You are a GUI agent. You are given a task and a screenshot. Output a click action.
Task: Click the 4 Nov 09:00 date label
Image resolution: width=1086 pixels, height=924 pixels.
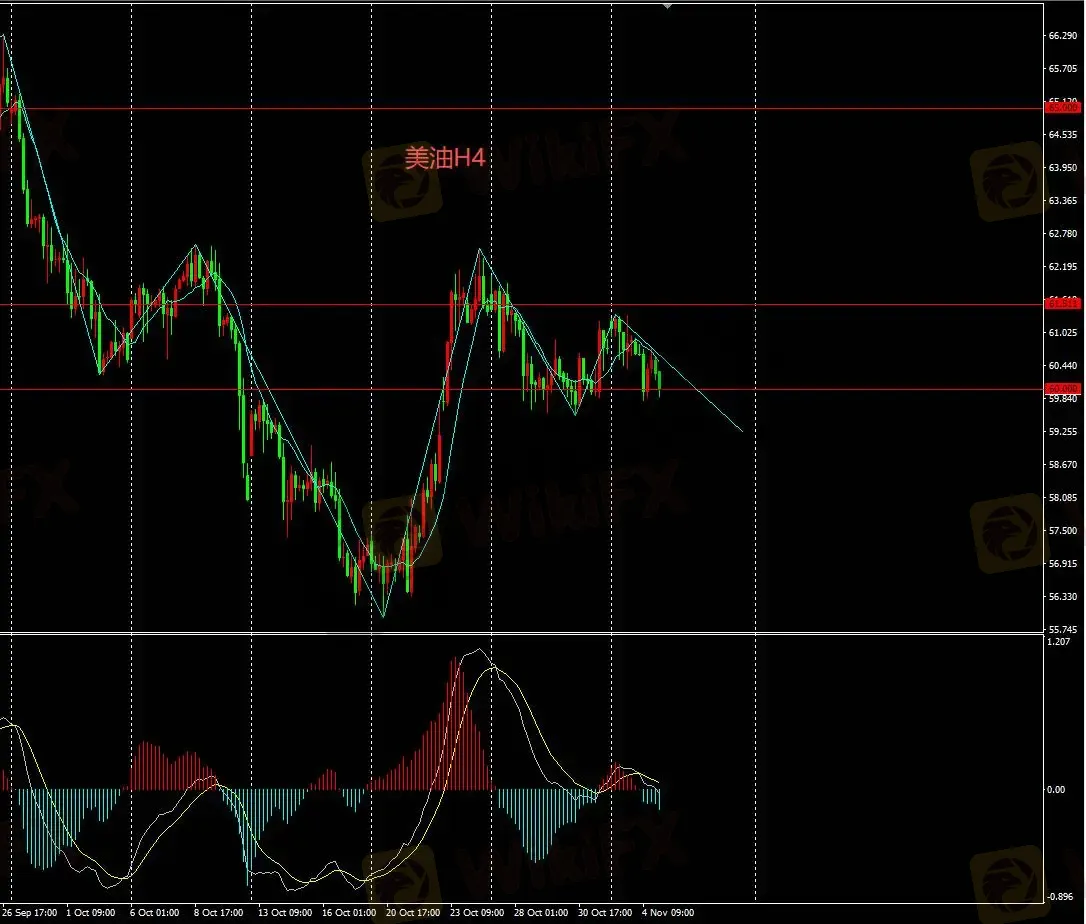coord(668,912)
